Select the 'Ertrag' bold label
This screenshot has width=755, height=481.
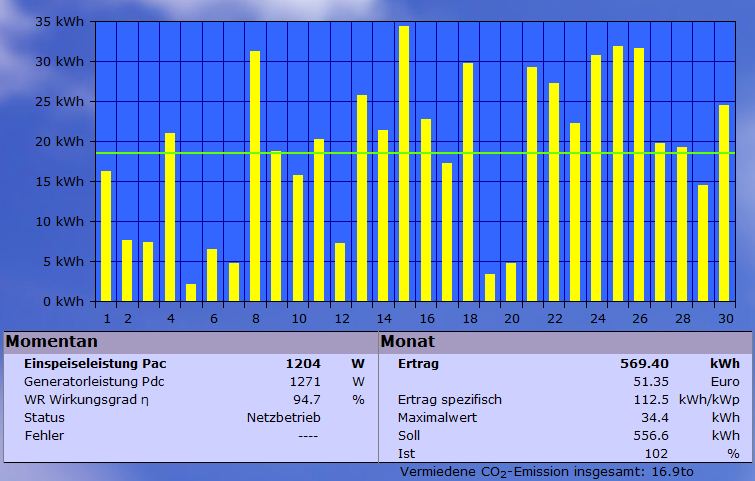(418, 364)
